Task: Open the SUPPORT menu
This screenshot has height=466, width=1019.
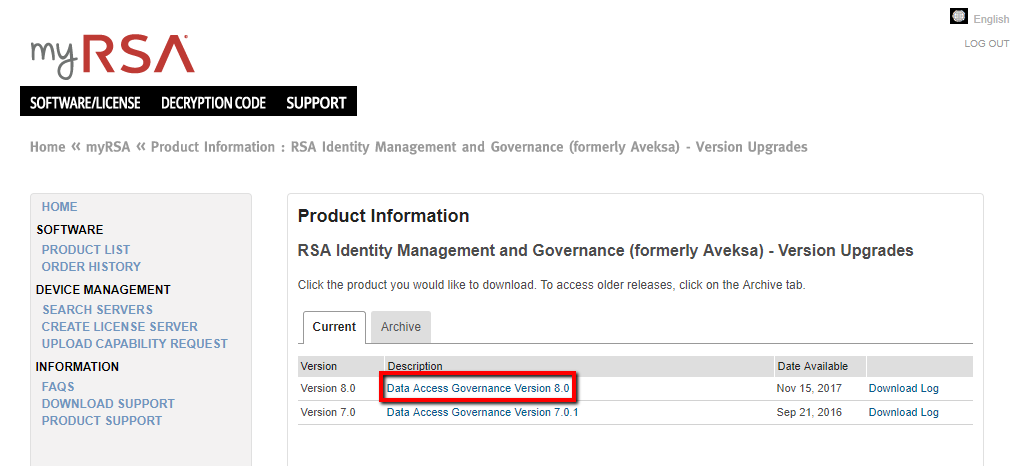Action: 316,102
